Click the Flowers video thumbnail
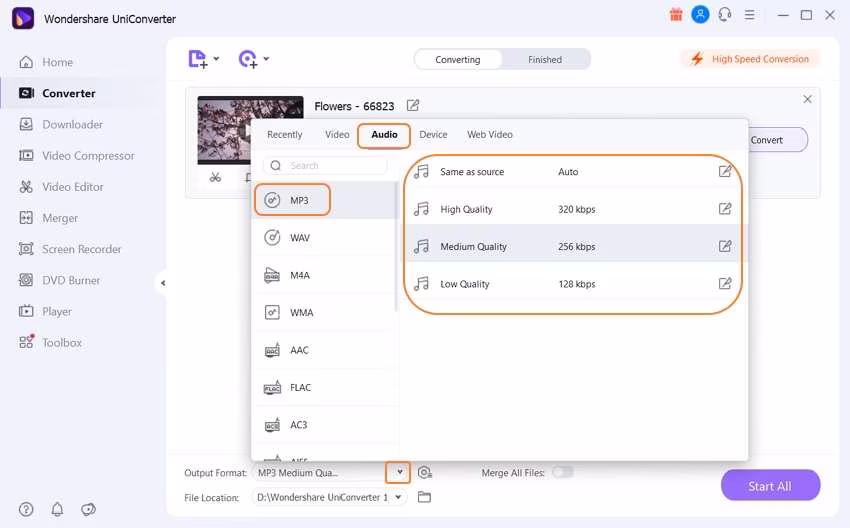Viewport: 850px width, 528px height. coord(224,130)
